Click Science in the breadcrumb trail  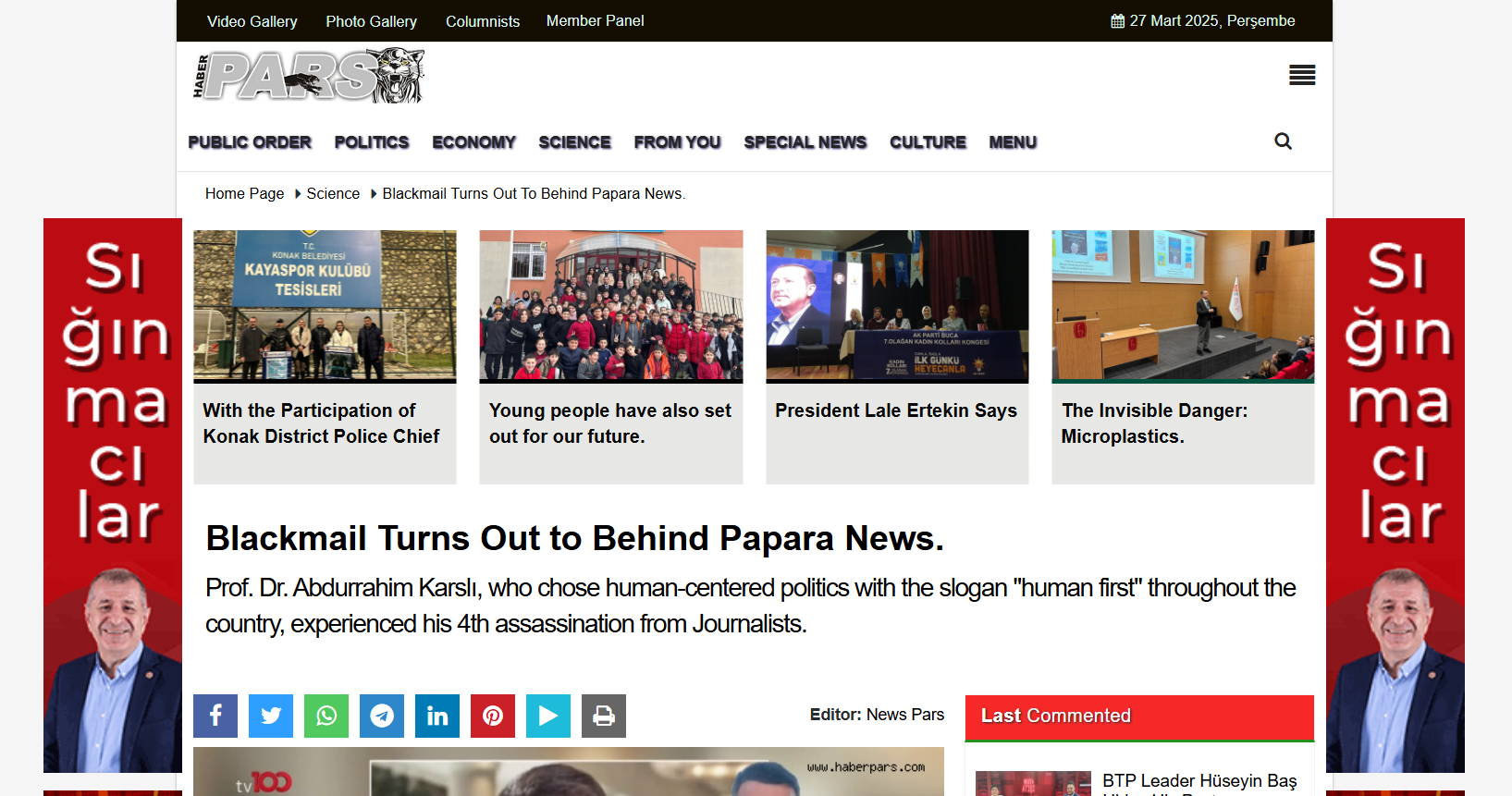coord(333,193)
